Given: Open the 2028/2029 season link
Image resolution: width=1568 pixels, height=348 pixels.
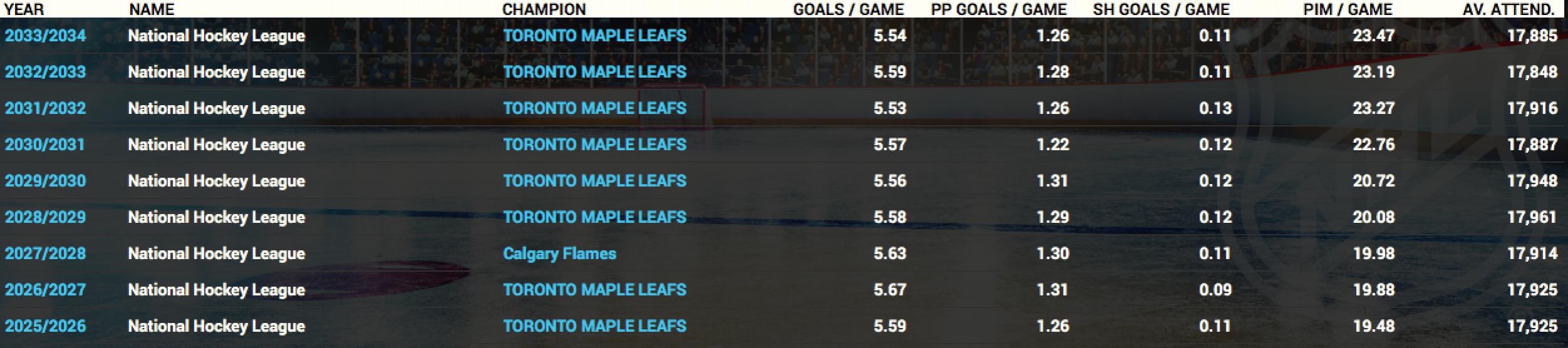Looking at the screenshot, I should pos(45,217).
